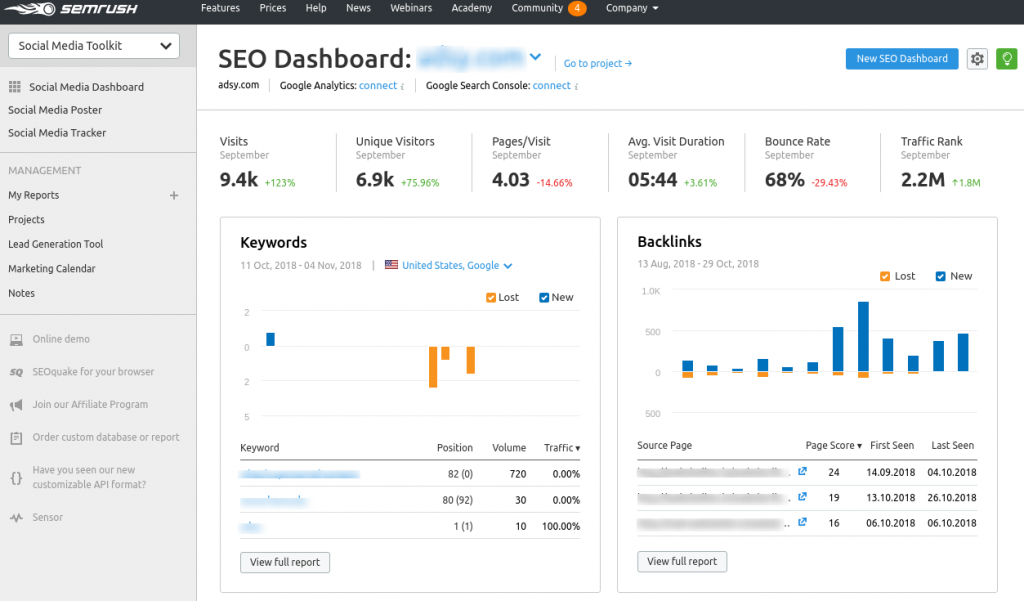Click Position column header

tap(455, 447)
